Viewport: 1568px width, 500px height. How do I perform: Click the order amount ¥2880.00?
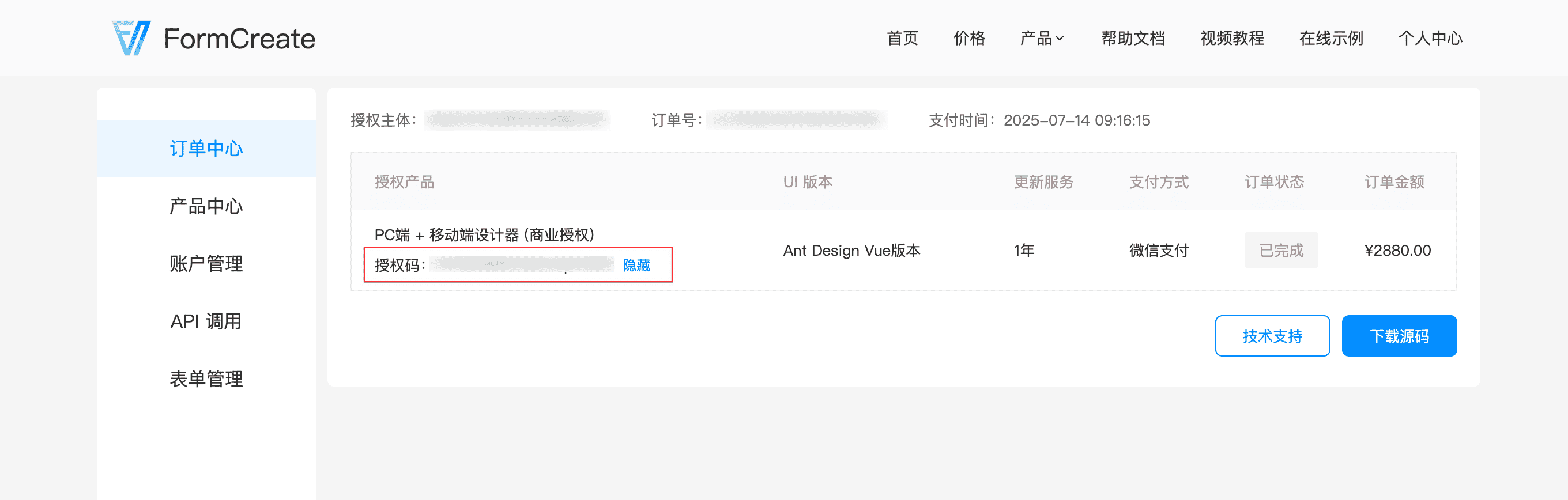(1397, 251)
